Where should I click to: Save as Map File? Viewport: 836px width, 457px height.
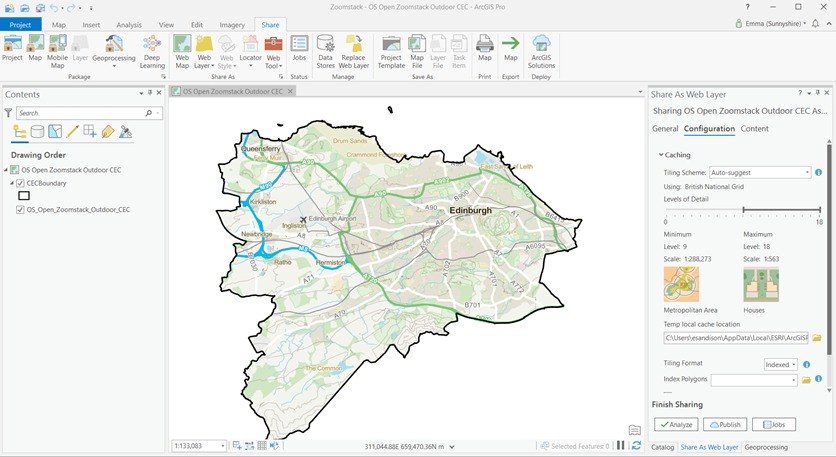click(417, 51)
